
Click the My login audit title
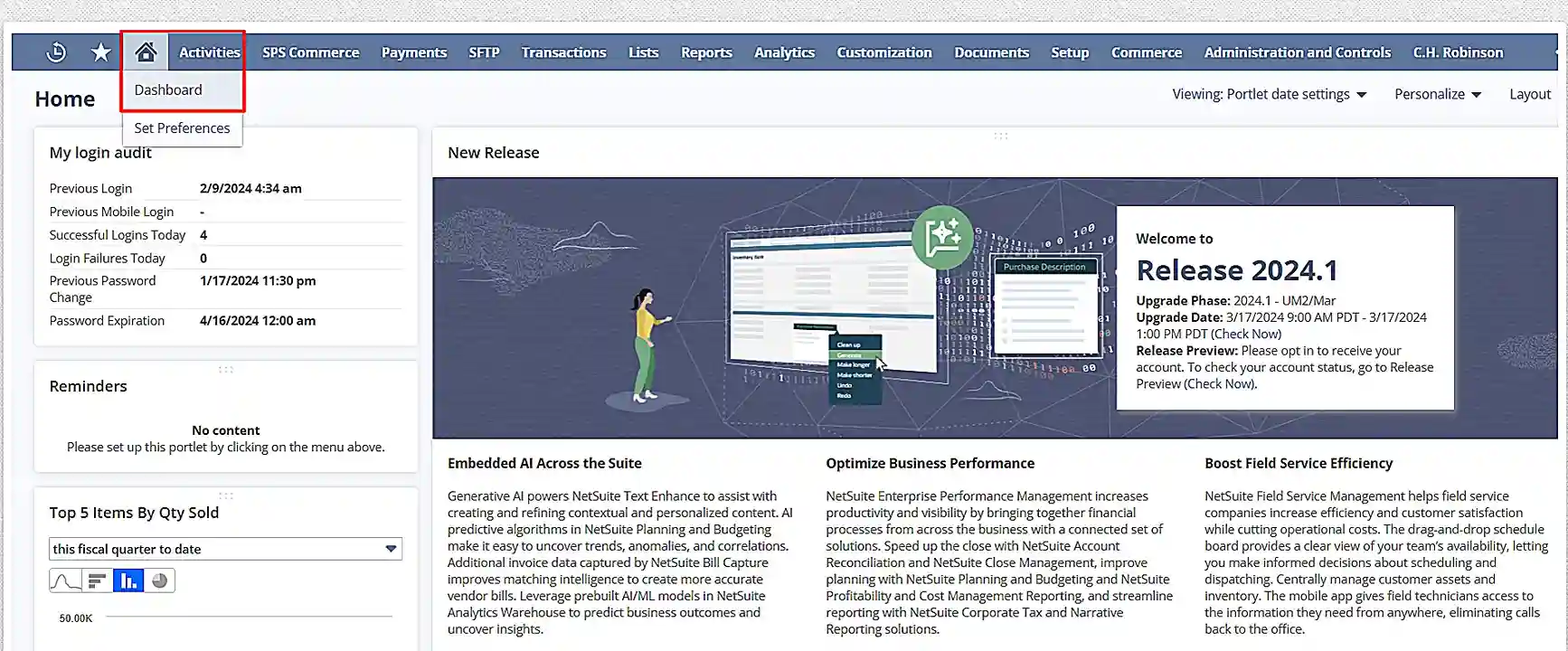[100, 153]
